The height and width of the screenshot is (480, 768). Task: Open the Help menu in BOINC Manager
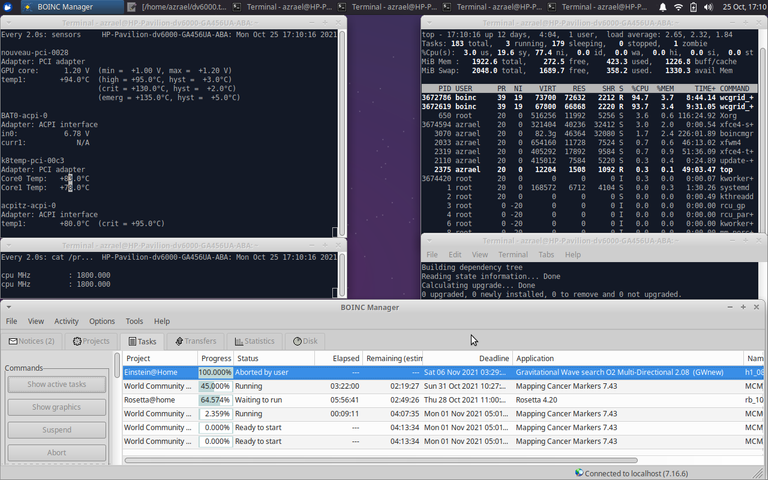point(162,321)
